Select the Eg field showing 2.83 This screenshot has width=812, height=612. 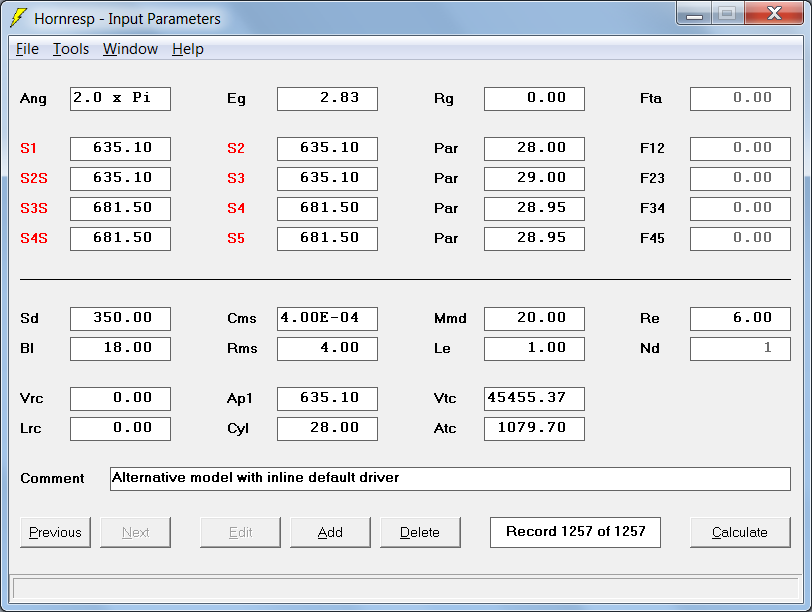pos(327,98)
